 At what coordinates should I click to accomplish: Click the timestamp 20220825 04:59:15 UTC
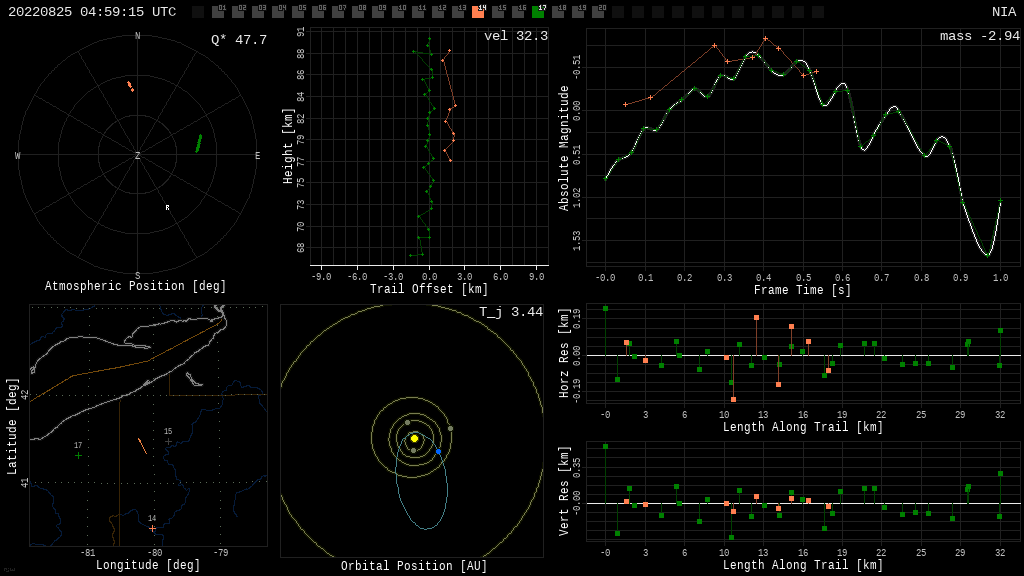pos(92,12)
